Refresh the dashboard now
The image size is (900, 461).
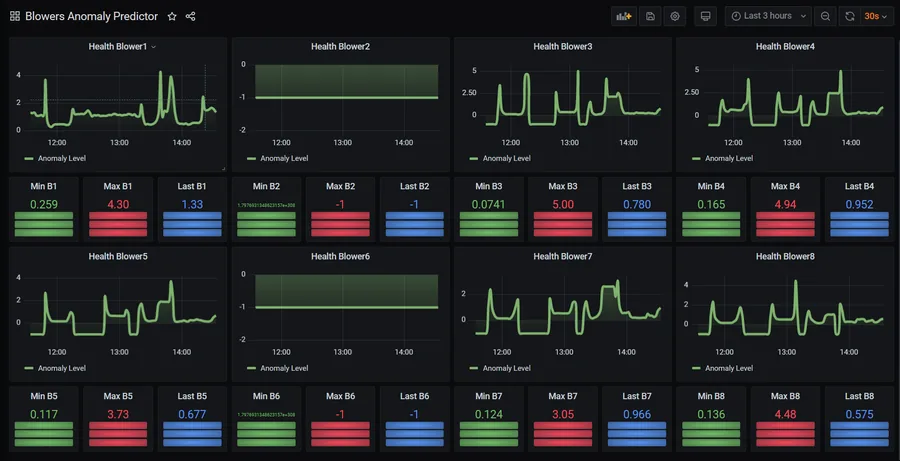pyautogui.click(x=849, y=16)
